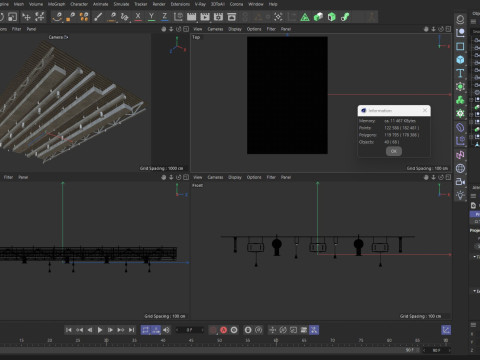Toggle Autokeying red A button
Screen dimensions: 480x360
click(223, 330)
